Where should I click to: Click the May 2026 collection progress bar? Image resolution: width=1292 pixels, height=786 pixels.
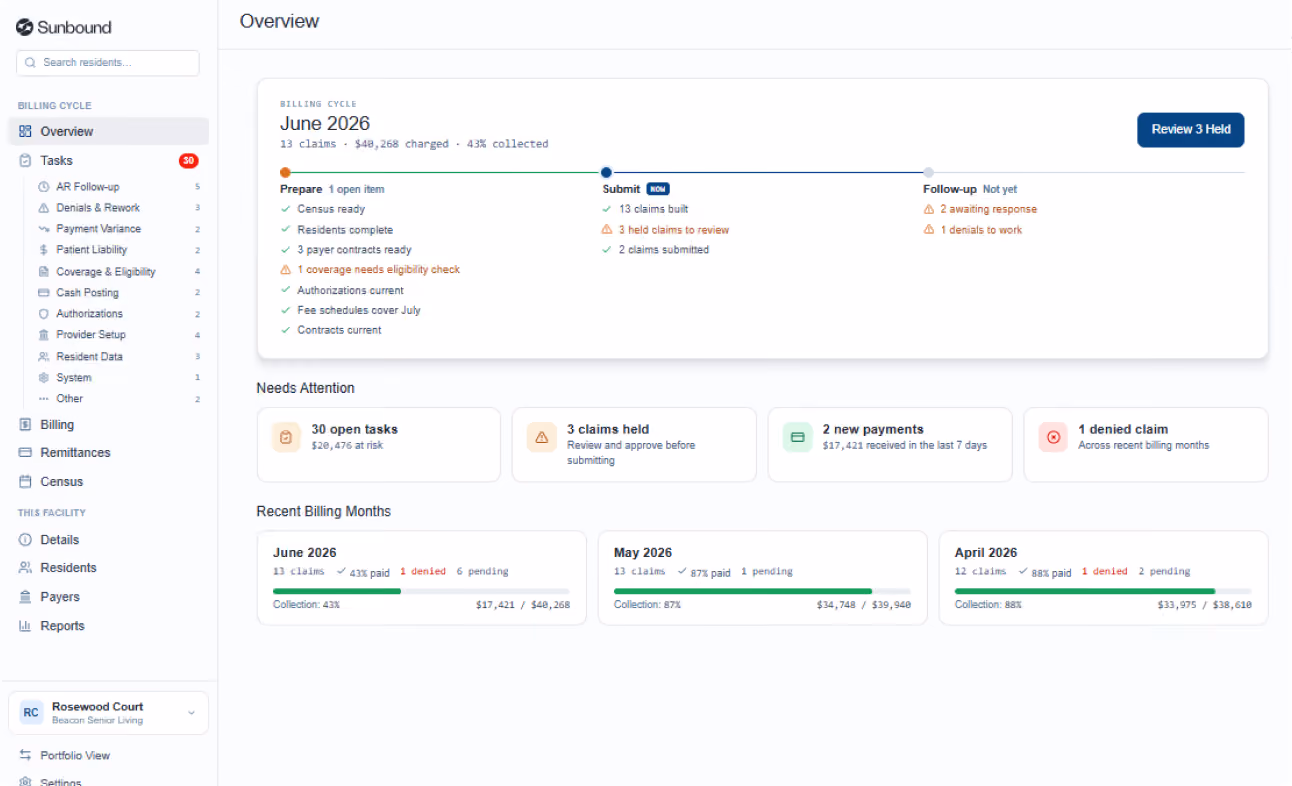762,591
